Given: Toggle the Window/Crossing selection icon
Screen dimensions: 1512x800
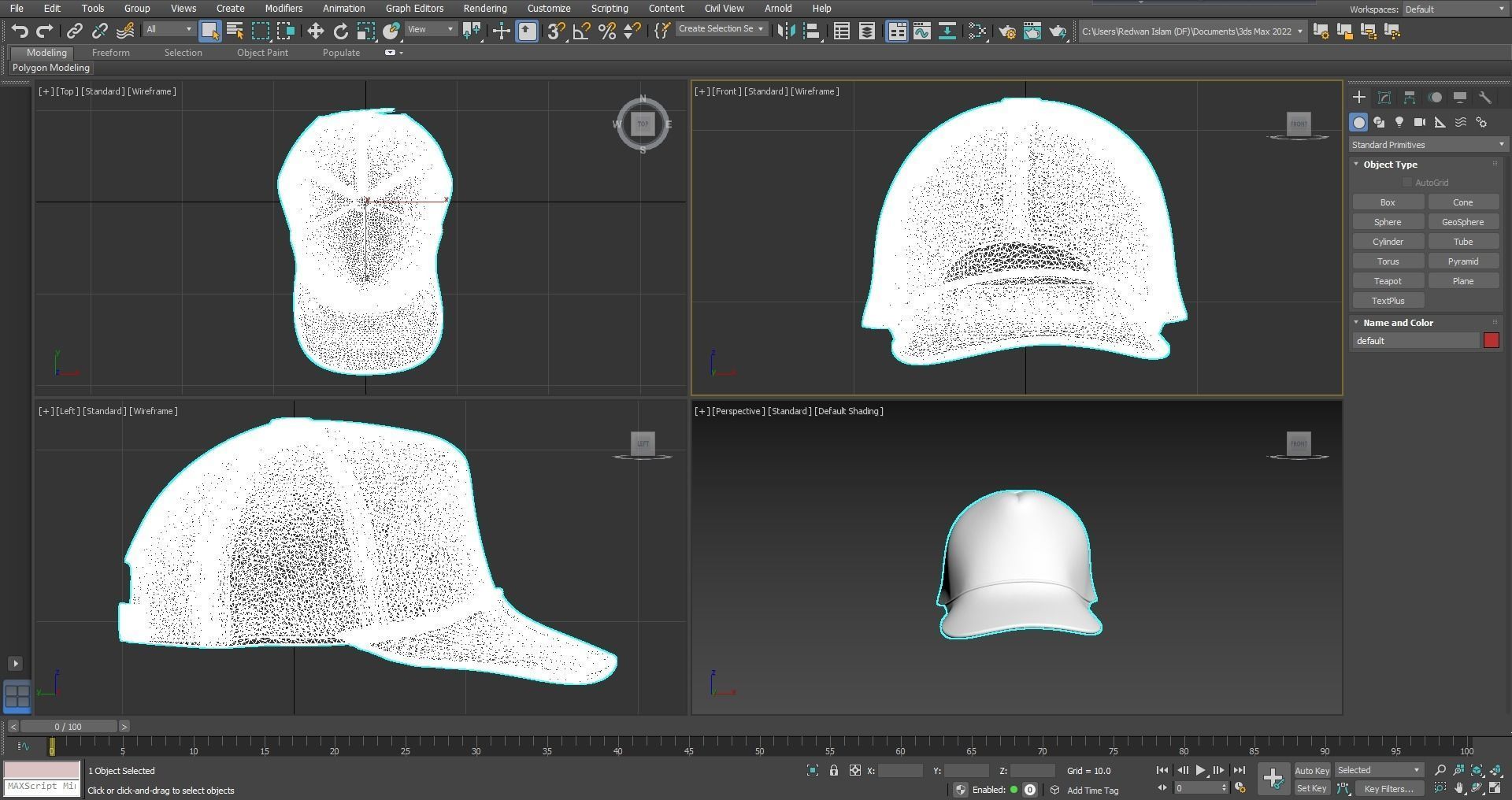Looking at the screenshot, I should pos(286,31).
